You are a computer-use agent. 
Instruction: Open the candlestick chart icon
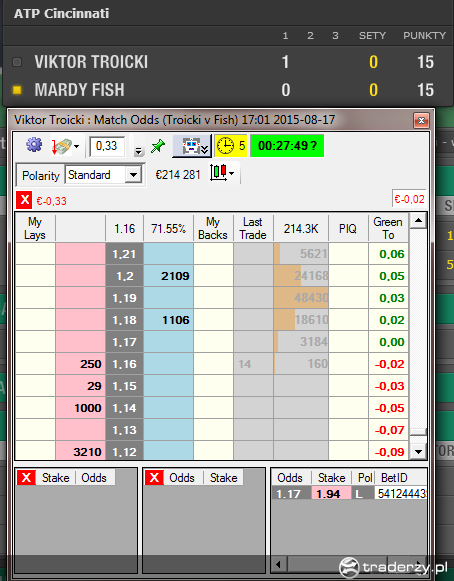click(219, 173)
